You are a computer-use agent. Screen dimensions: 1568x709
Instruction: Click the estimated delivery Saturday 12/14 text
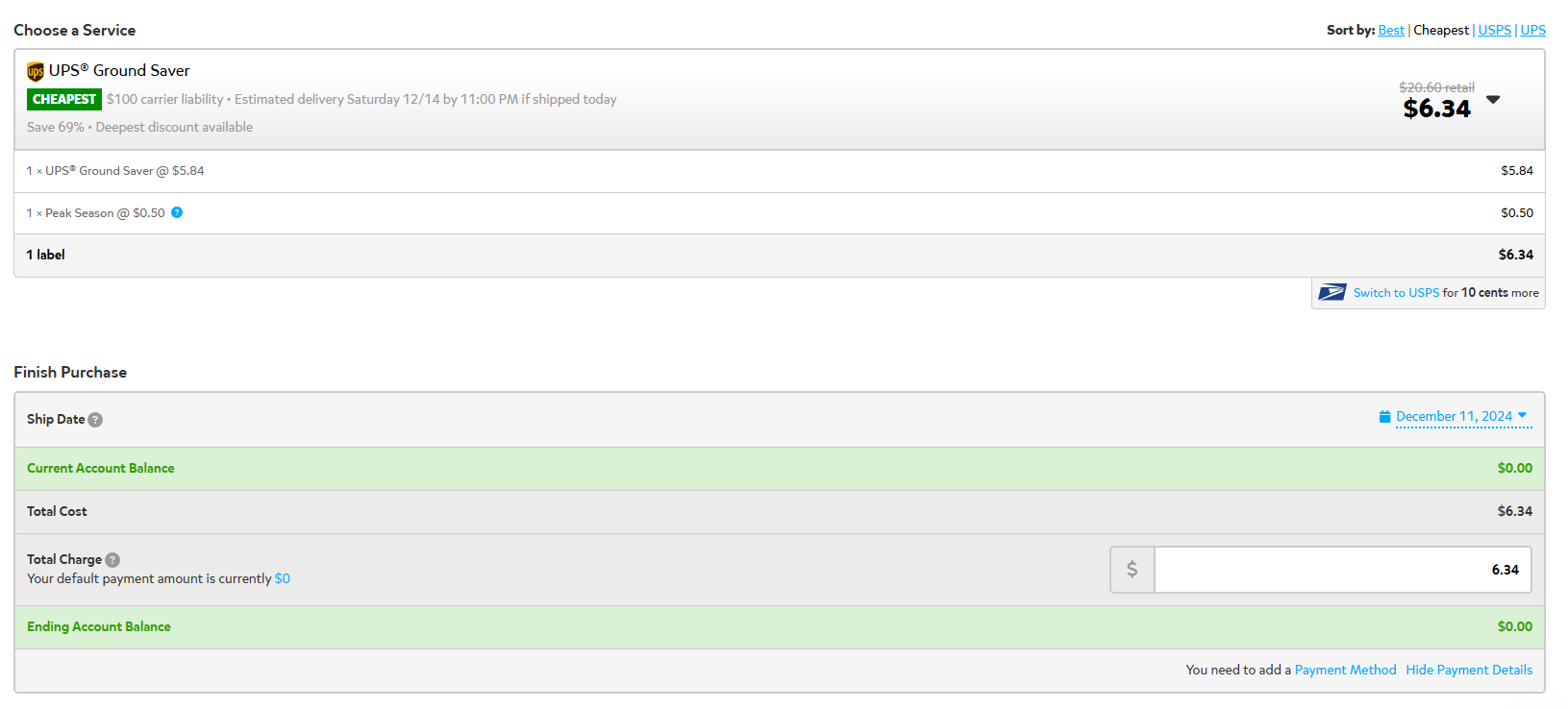pos(426,99)
